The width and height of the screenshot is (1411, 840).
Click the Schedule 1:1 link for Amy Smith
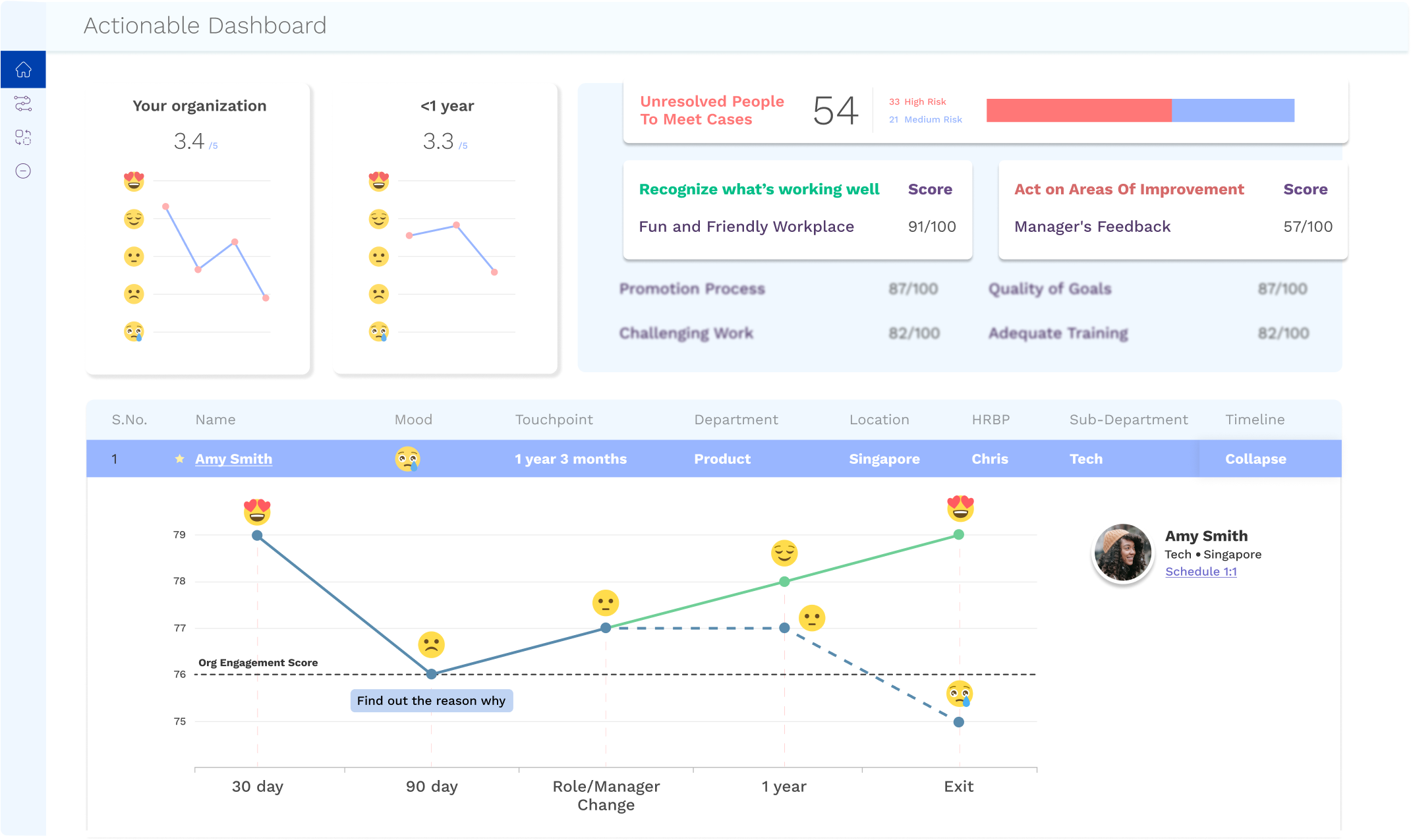click(1201, 573)
